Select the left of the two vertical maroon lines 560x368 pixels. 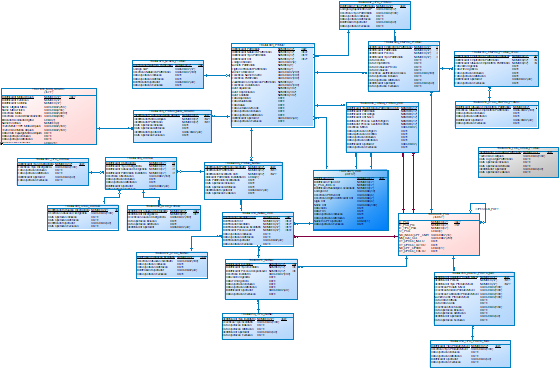[404, 183]
